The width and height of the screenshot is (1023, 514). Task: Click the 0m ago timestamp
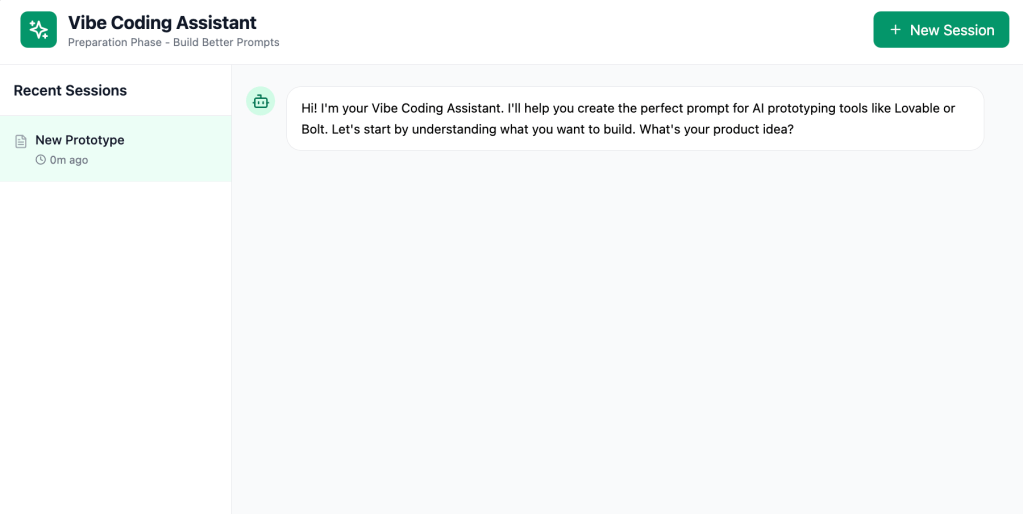coord(69,160)
